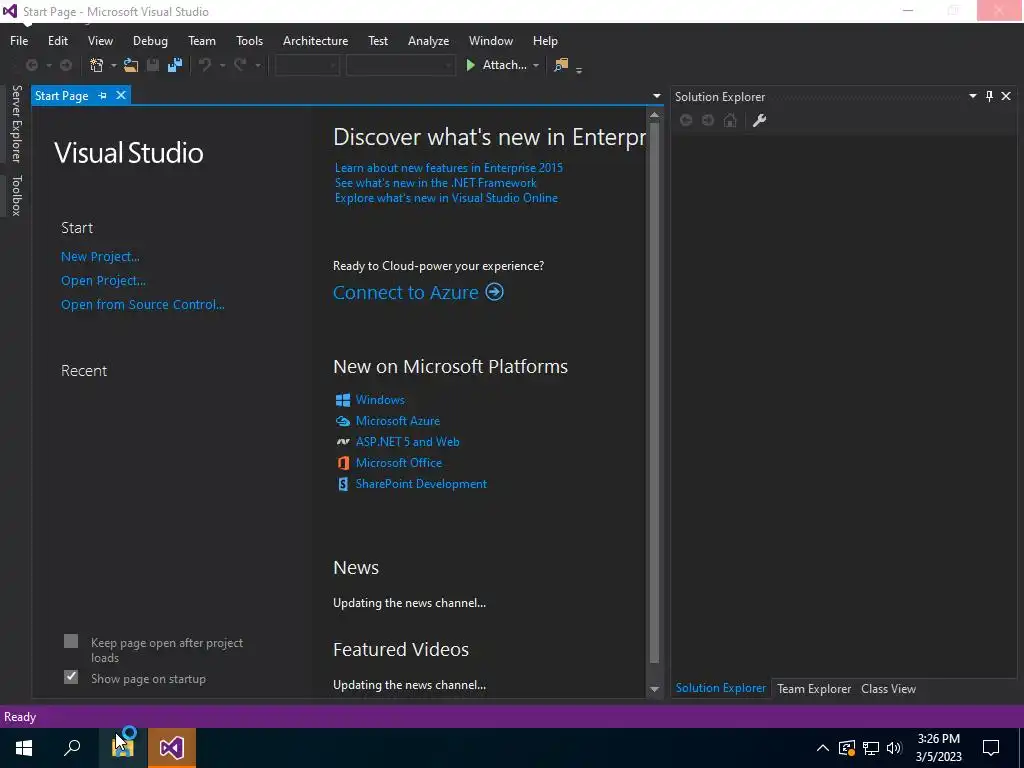Click the Solution Explorer Back arrow
Screen dimensions: 1024x768
tap(686, 120)
